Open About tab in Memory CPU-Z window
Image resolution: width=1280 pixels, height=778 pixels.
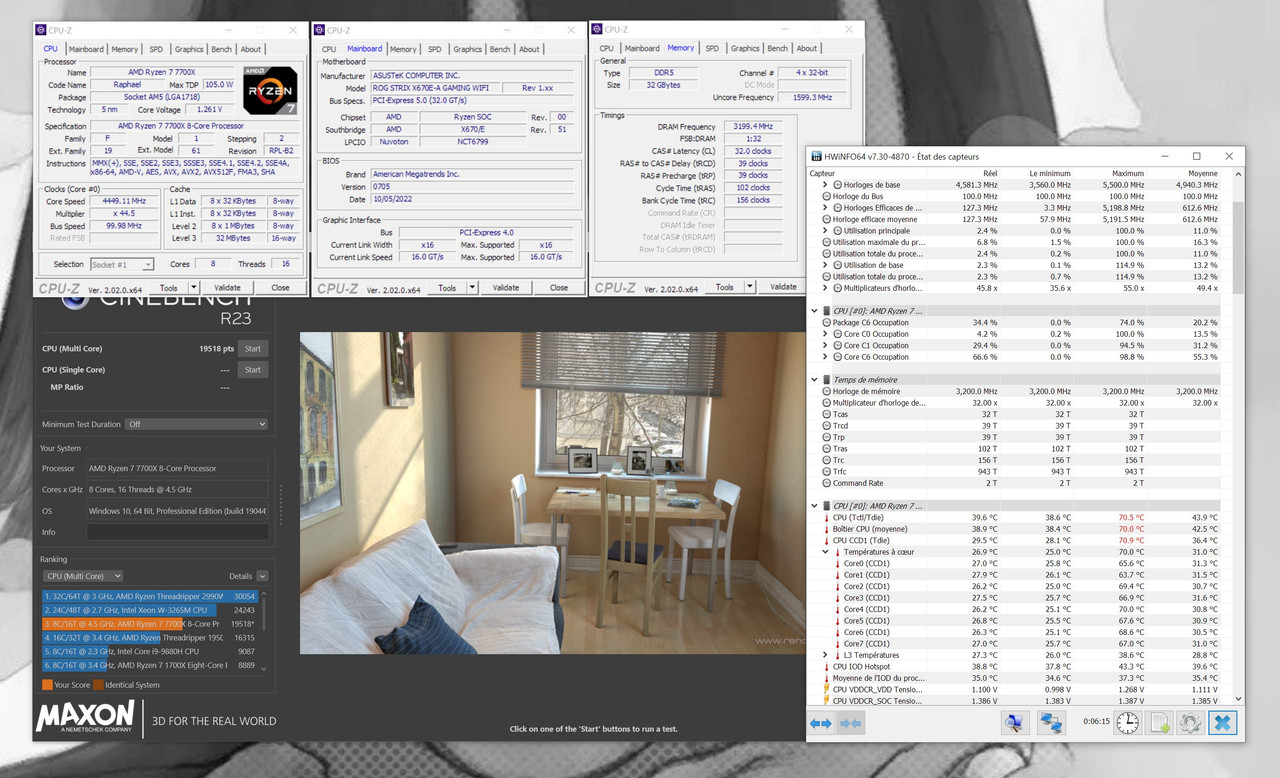(807, 48)
